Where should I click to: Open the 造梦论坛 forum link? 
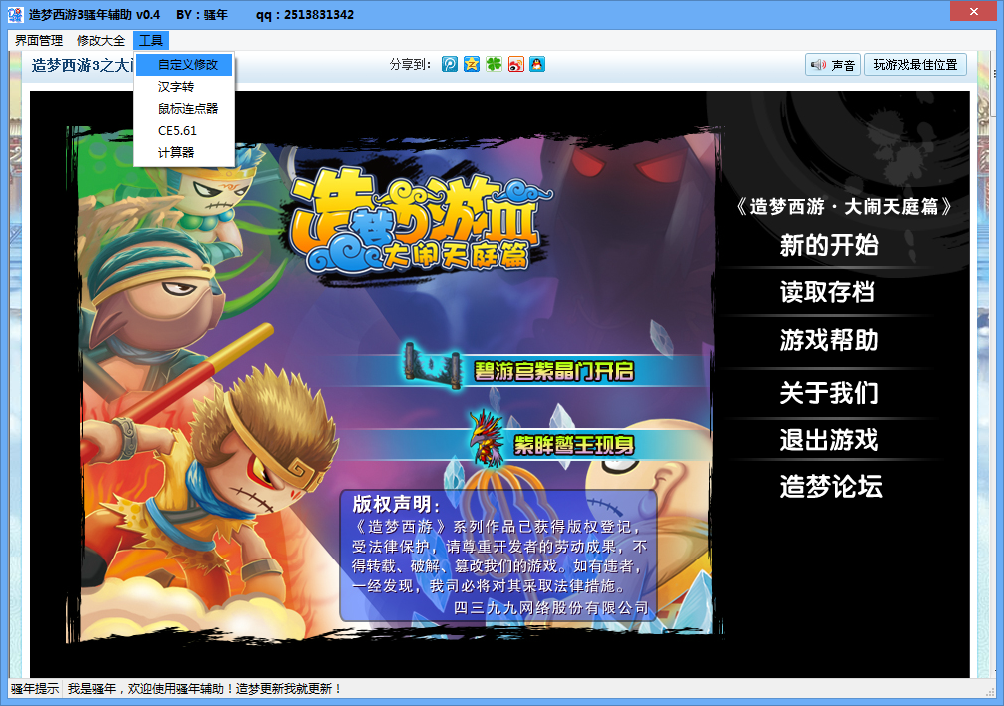pyautogui.click(x=830, y=486)
